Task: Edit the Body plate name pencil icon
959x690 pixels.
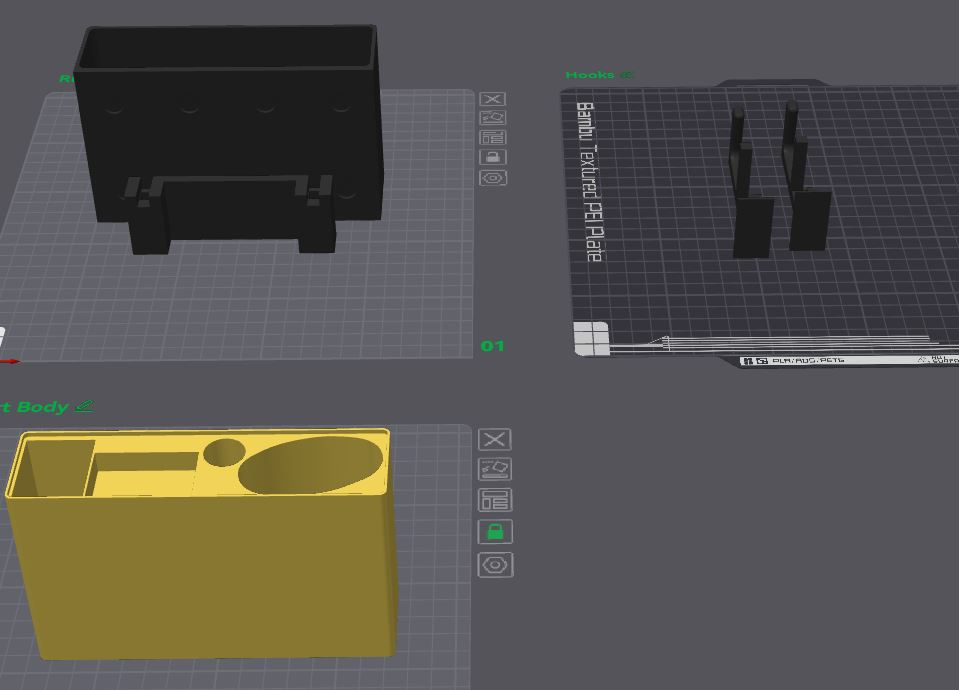Action: [84, 406]
